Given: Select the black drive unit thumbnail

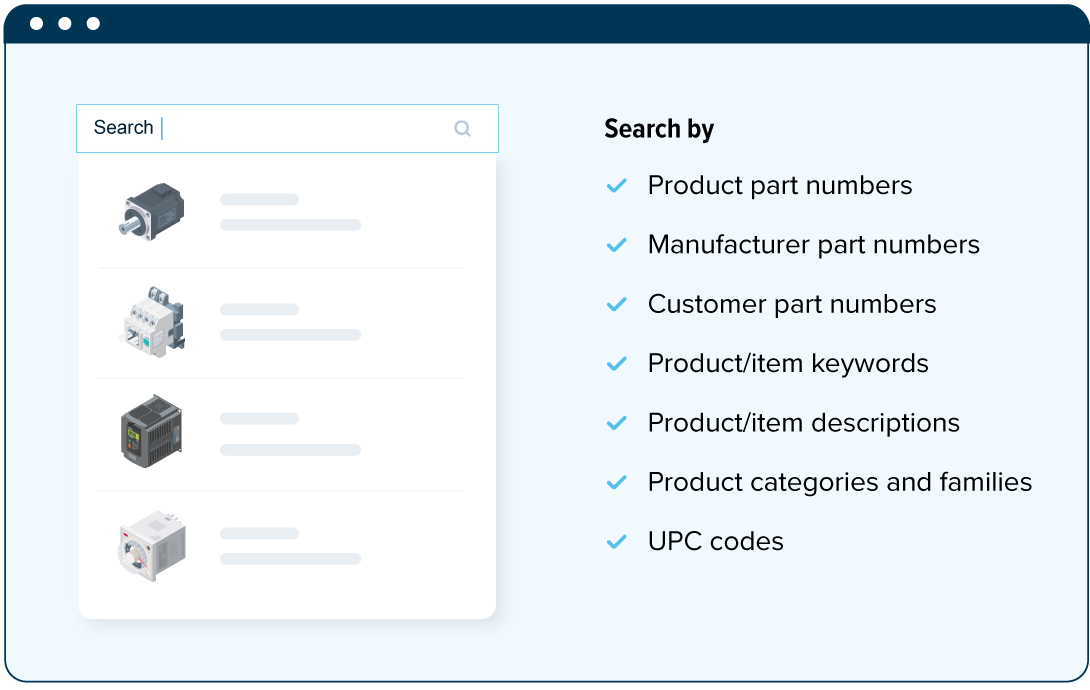Looking at the screenshot, I should tap(151, 431).
